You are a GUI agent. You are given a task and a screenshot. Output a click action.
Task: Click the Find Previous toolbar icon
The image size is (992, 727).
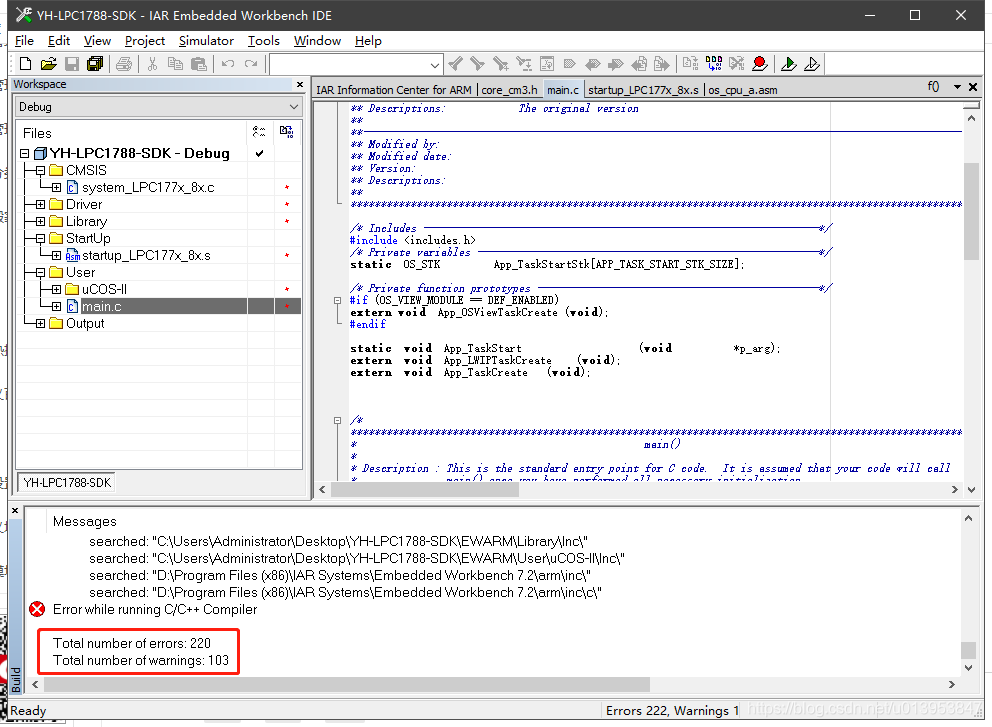(456, 64)
